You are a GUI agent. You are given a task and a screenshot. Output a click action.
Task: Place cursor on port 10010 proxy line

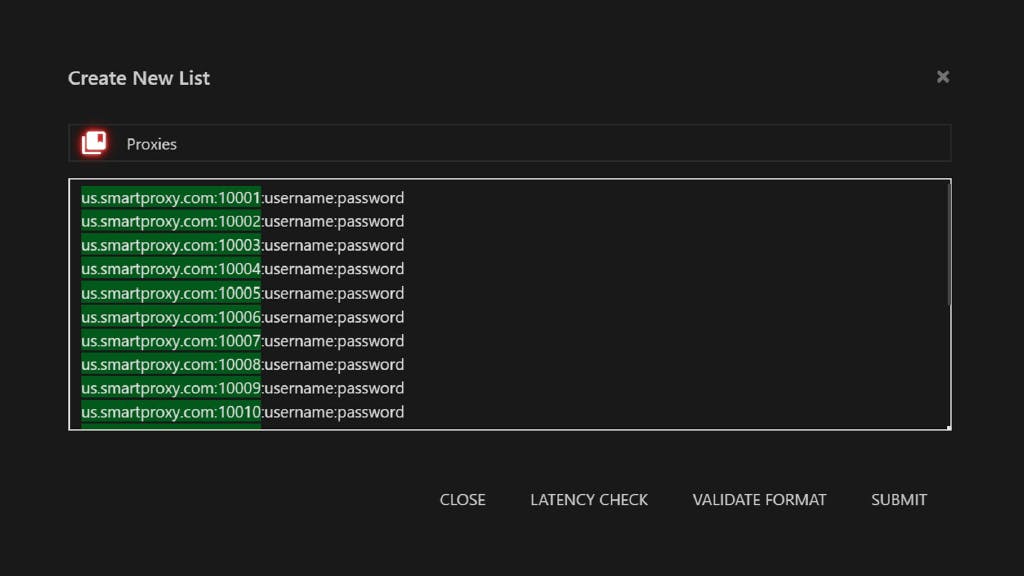[242, 412]
